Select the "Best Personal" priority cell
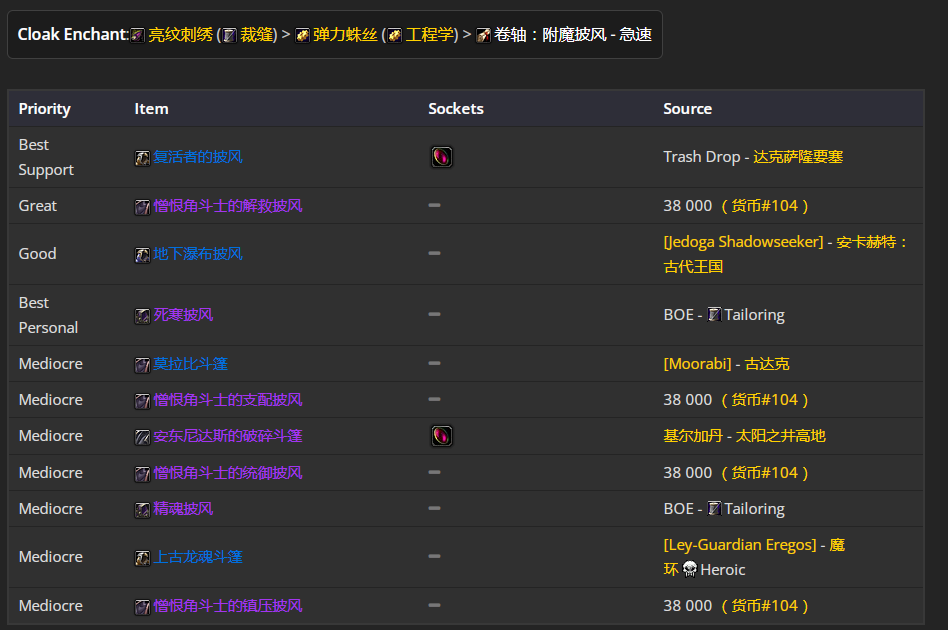948x630 pixels. coord(48,315)
